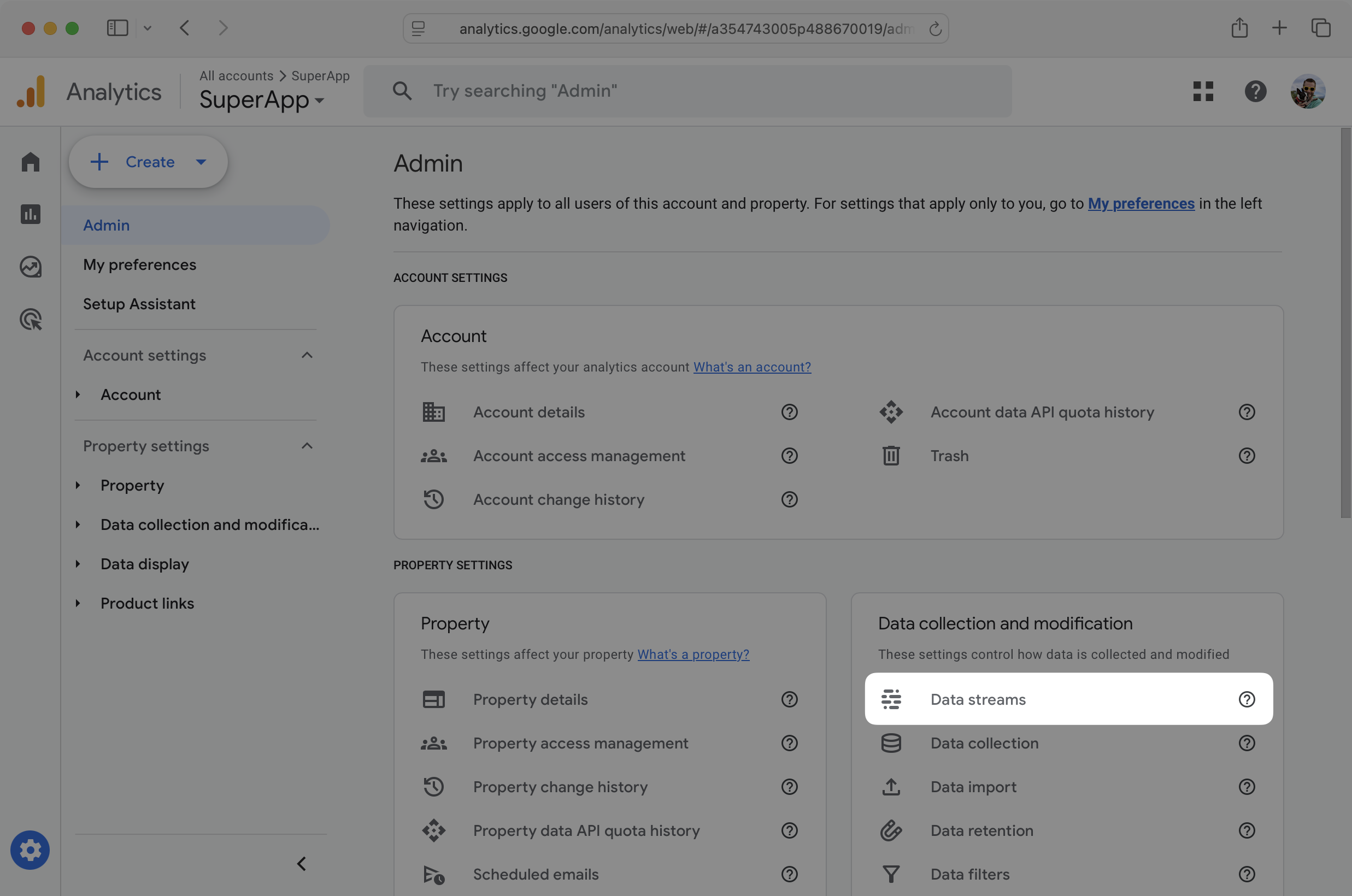The height and width of the screenshot is (896, 1352).
Task: Open the Reports icon in the sidebar
Action: point(30,214)
